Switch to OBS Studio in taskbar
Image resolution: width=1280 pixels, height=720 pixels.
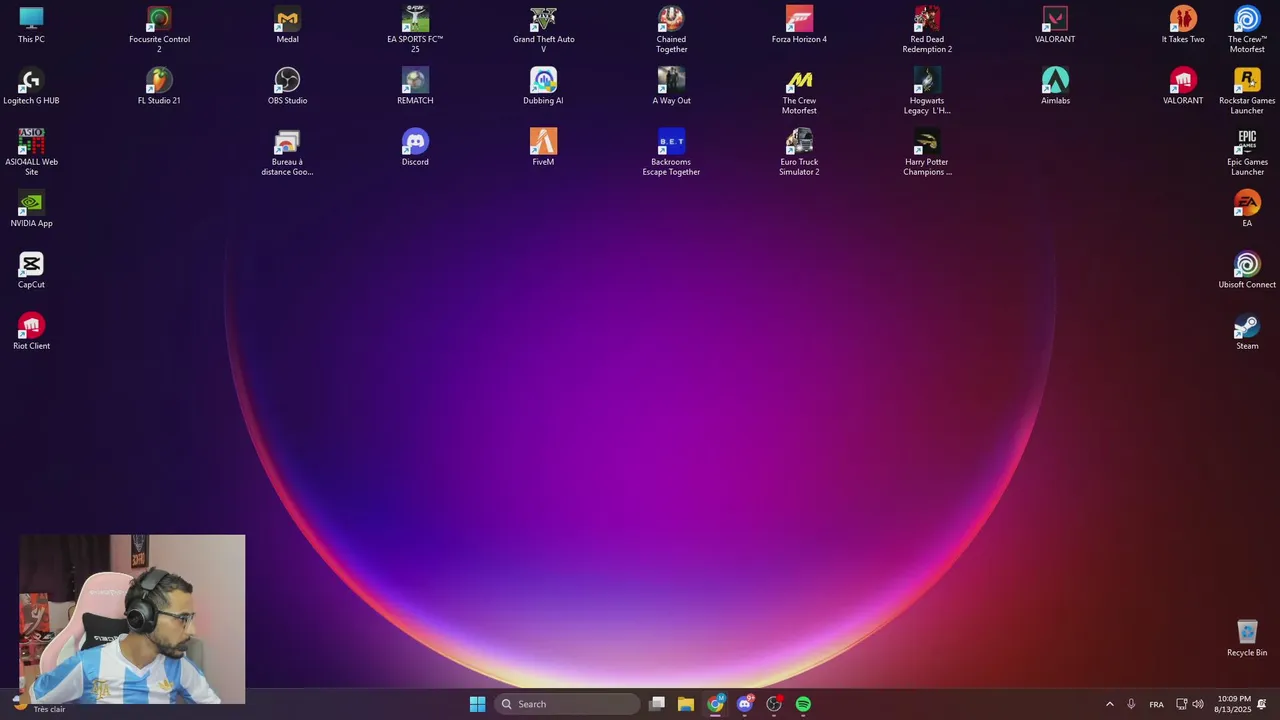(774, 704)
